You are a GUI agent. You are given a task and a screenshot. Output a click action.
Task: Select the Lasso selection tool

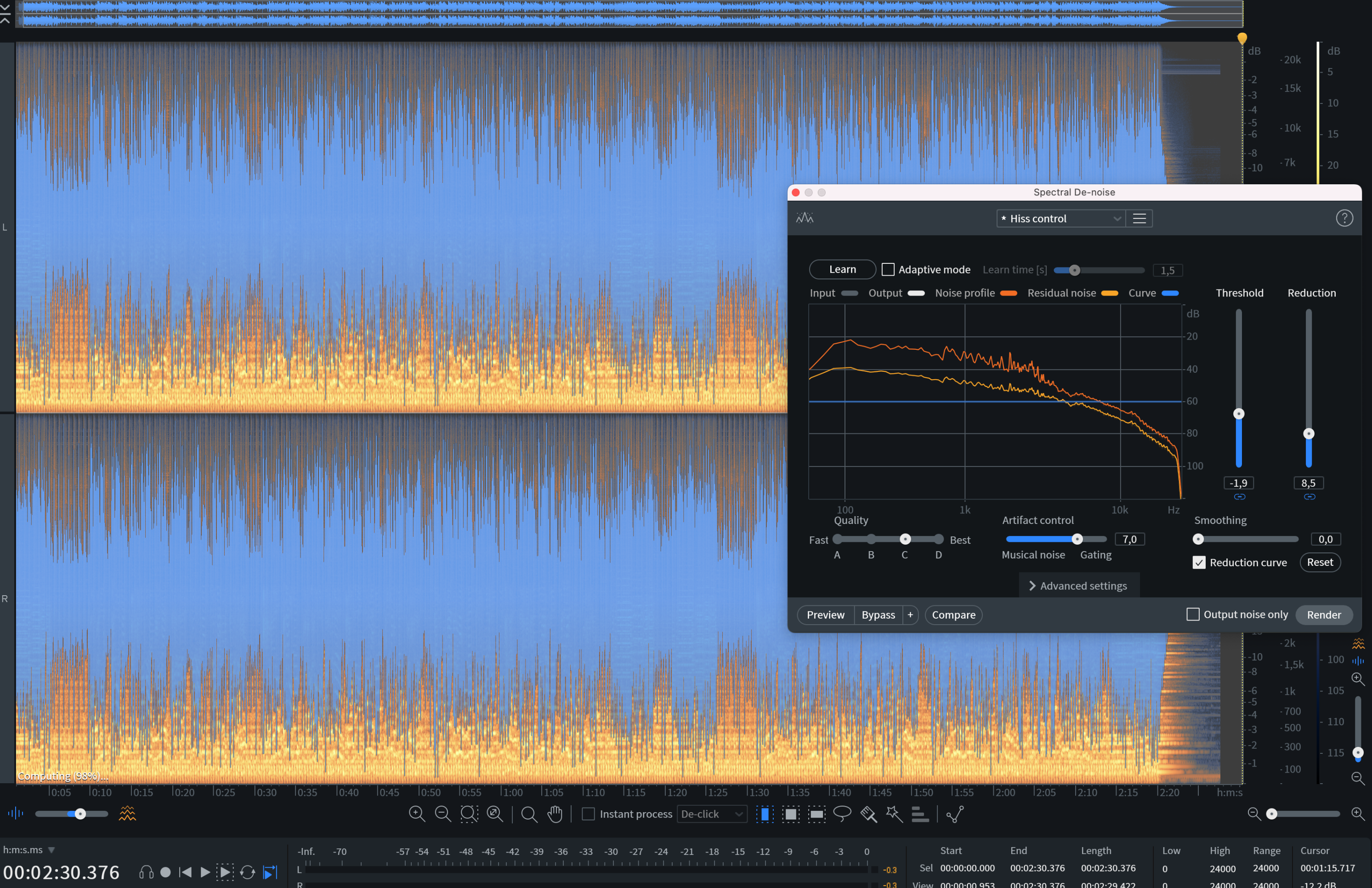[x=842, y=814]
